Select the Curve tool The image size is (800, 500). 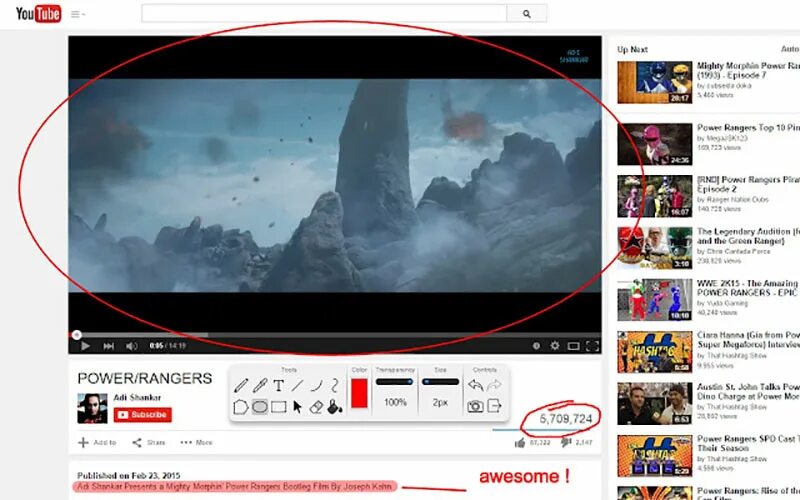click(316, 385)
